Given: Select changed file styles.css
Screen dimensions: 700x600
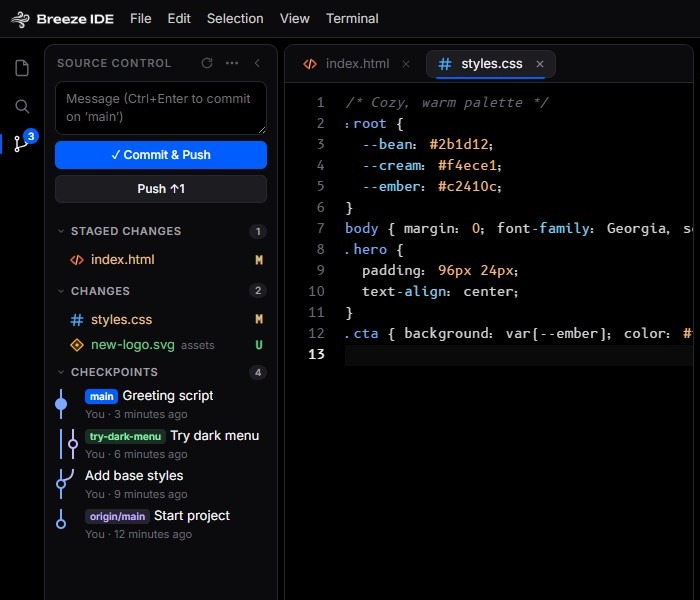Looking at the screenshot, I should pos(161,320).
